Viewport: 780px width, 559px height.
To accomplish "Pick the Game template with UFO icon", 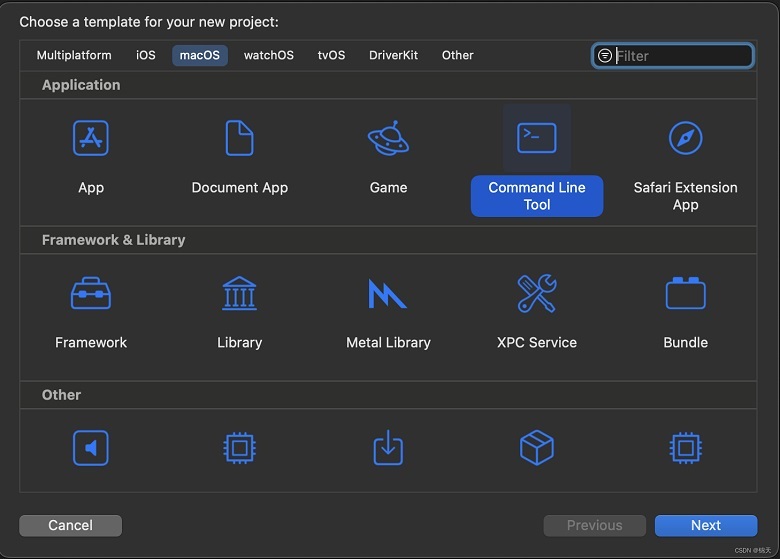I will pyautogui.click(x=388, y=138).
